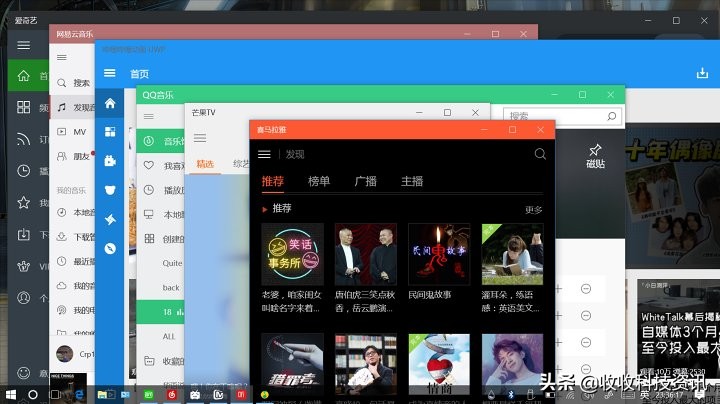Select the Discover music item in NetEase Cloud Music

73,107
